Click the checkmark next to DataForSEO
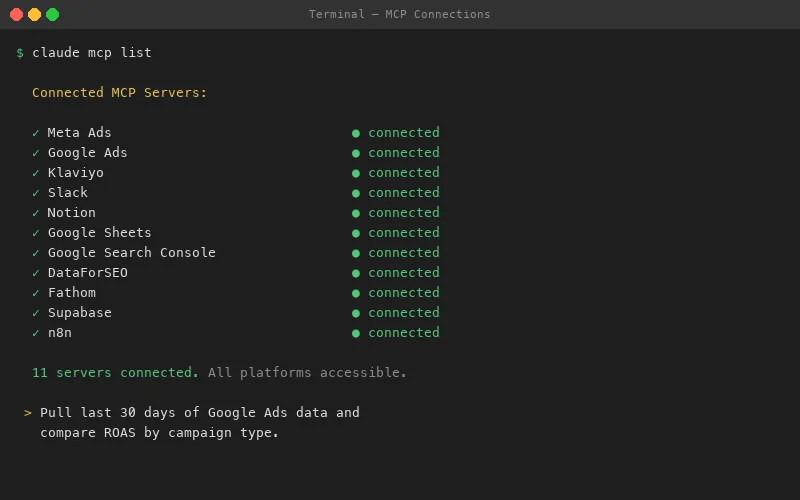 coord(36,273)
